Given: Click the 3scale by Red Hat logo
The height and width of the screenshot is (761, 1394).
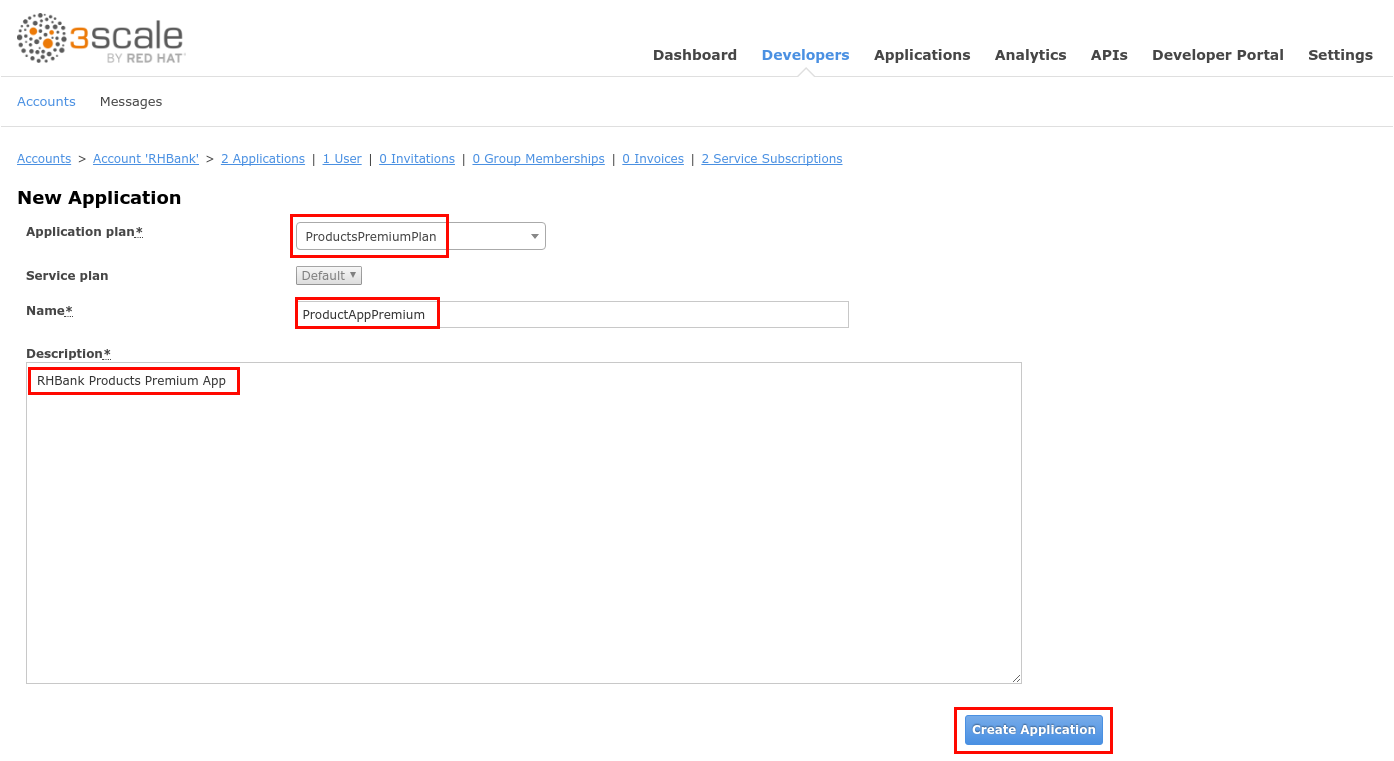Looking at the screenshot, I should (x=101, y=40).
